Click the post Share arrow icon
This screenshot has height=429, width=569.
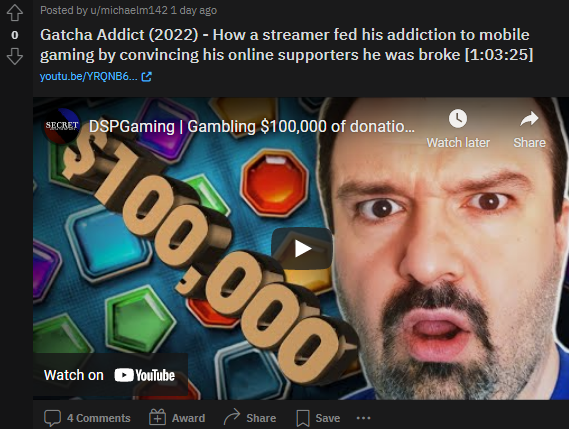pos(232,417)
